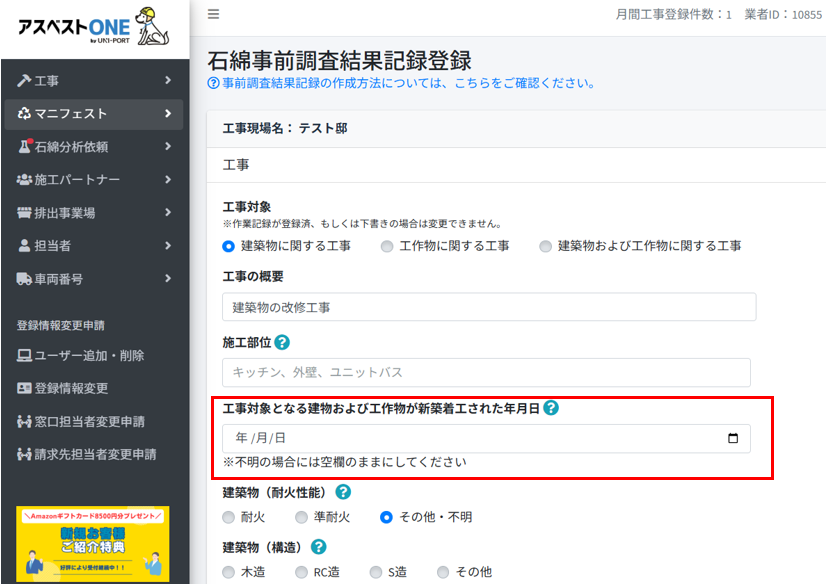Click help icon beside 新築着工された年月日 label
The width and height of the screenshot is (831, 585).
(551, 408)
